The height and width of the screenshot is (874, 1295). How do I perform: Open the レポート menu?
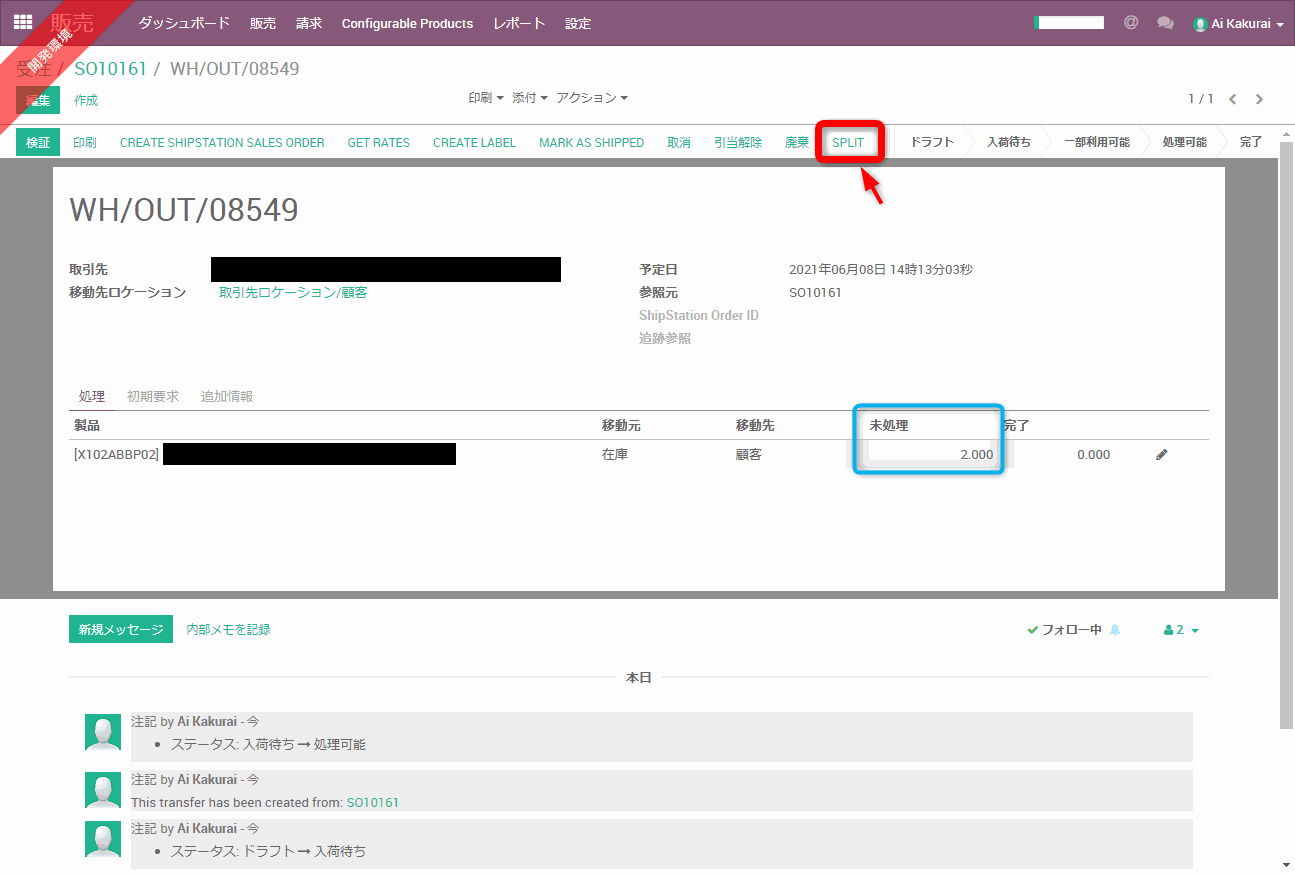519,23
